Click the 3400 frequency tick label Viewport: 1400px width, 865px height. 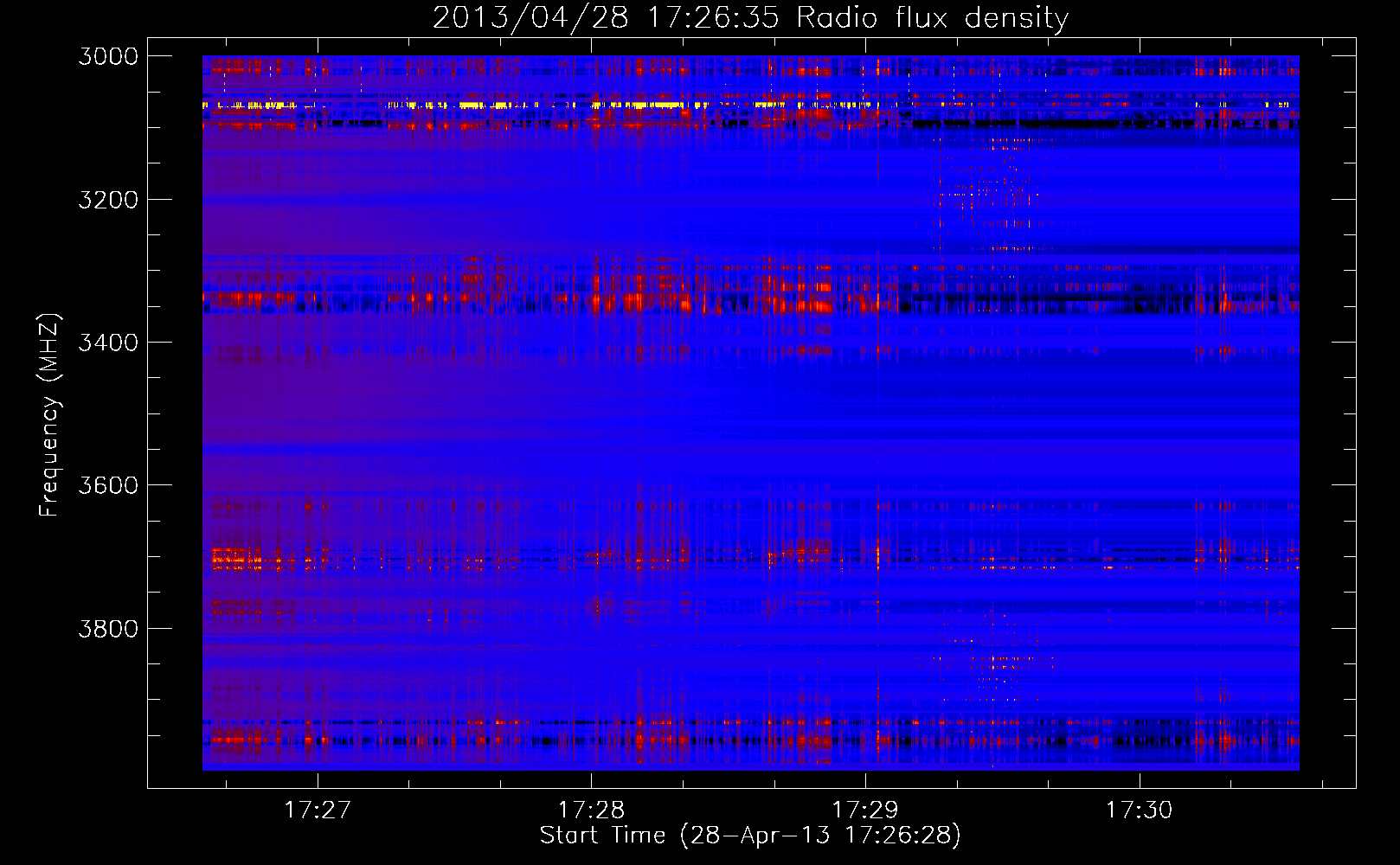[108, 343]
